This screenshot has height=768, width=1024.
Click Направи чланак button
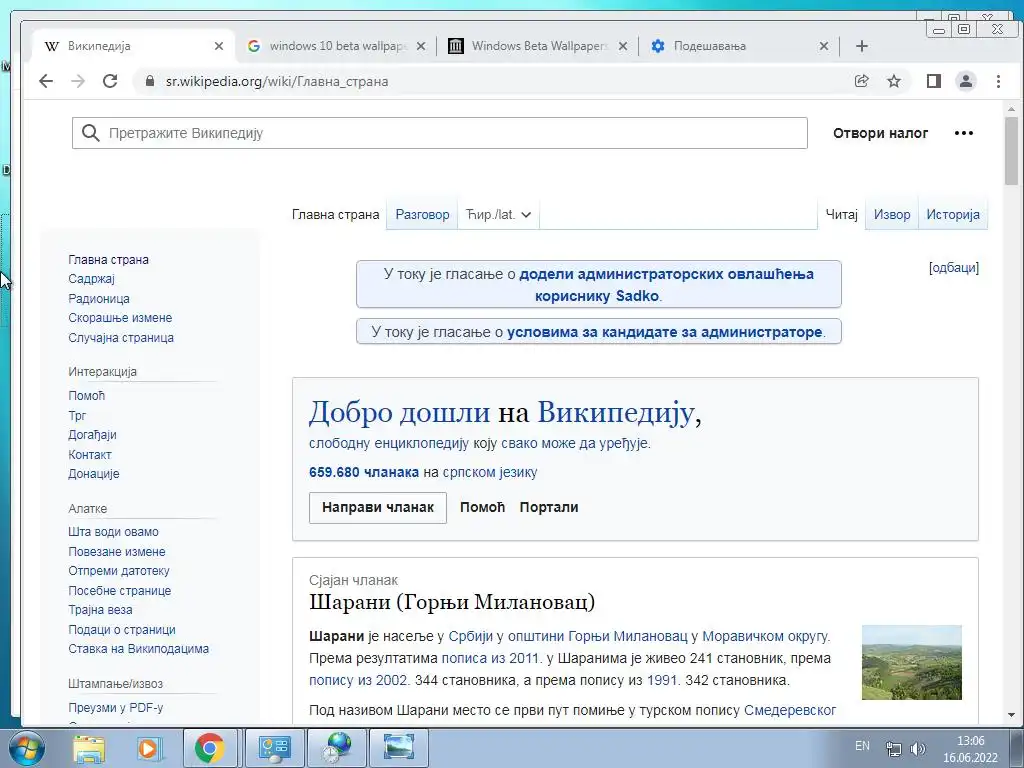[377, 507]
